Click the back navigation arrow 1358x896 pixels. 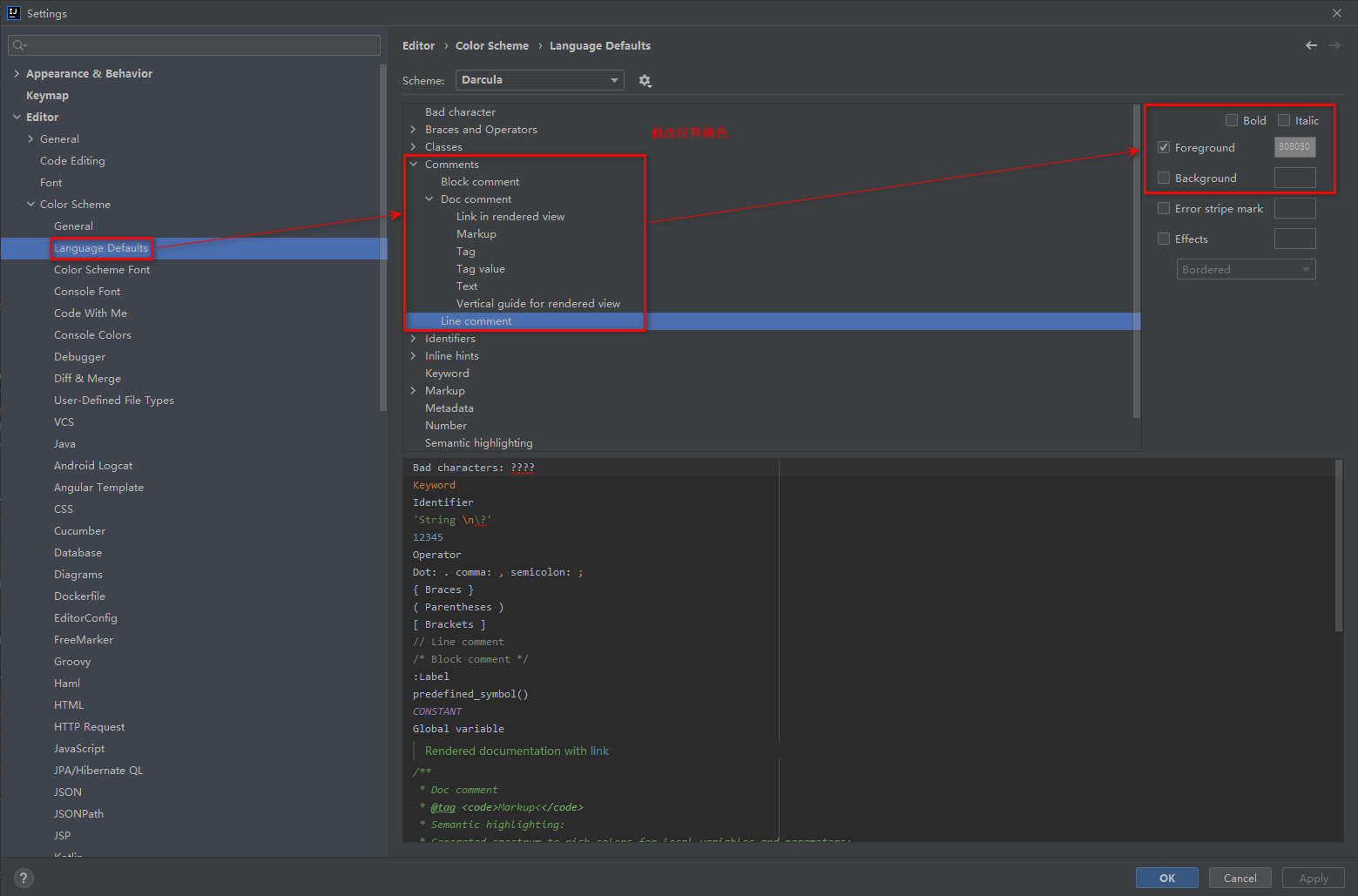1311,45
